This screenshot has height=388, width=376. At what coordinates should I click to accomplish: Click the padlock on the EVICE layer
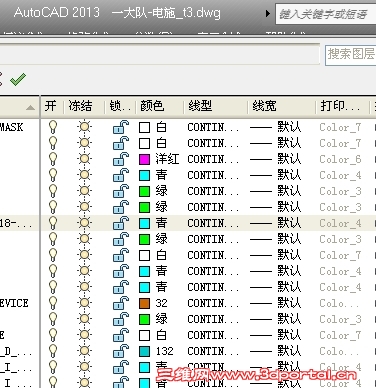point(121,303)
